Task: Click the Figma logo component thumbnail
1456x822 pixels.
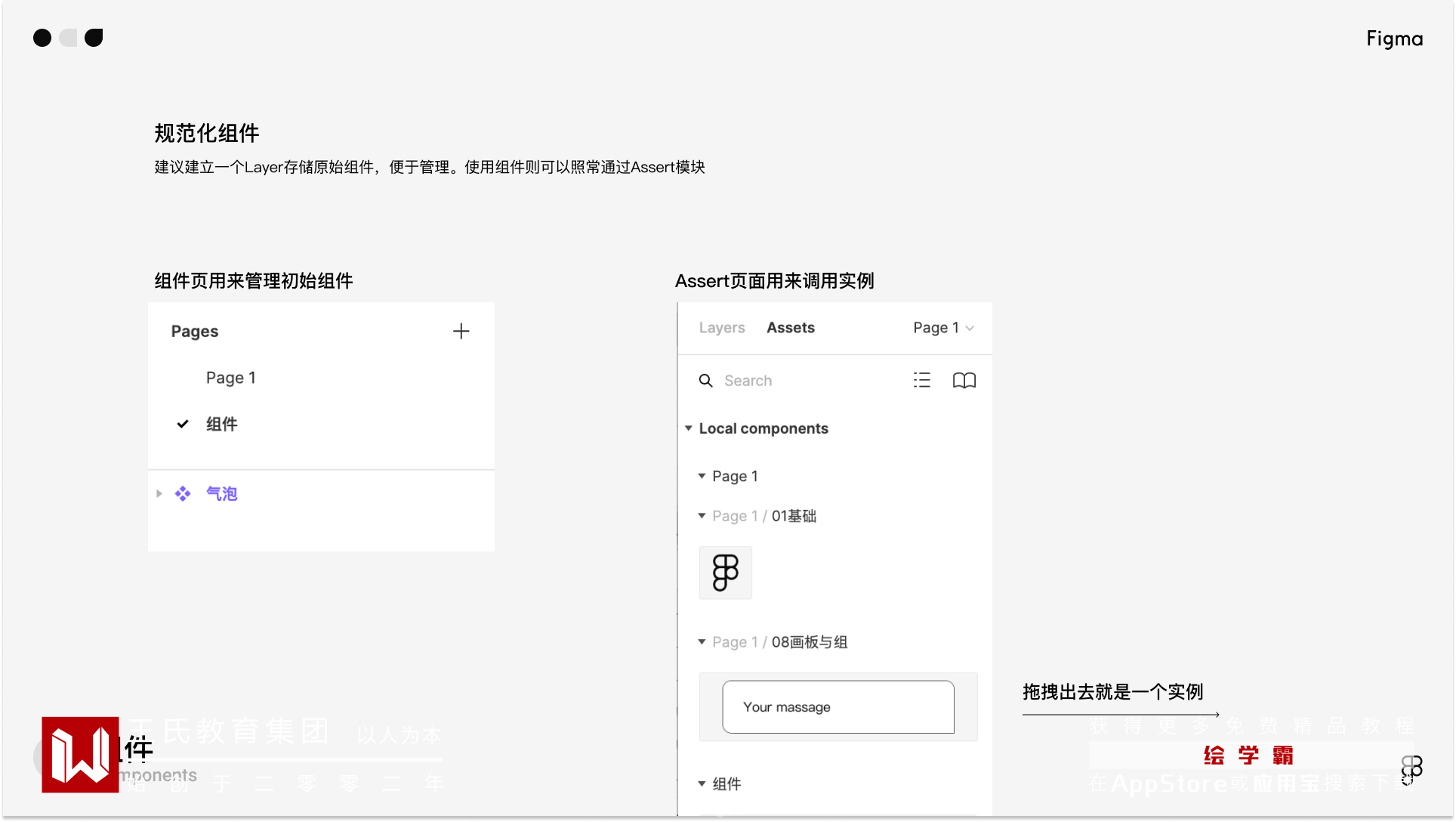Action: (x=725, y=573)
